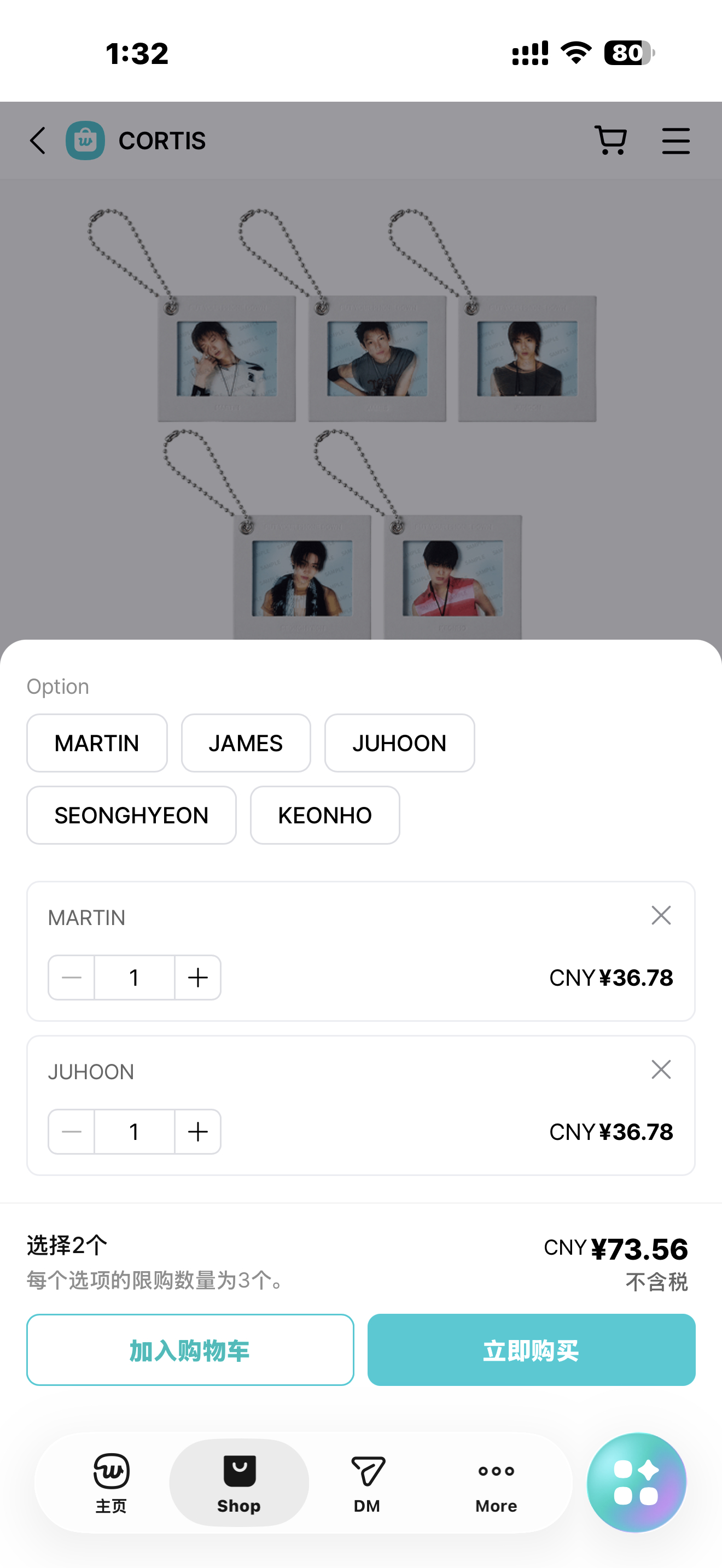Tap the Weverse Shop logo icon
This screenshot has width=722, height=1568.
(x=85, y=141)
